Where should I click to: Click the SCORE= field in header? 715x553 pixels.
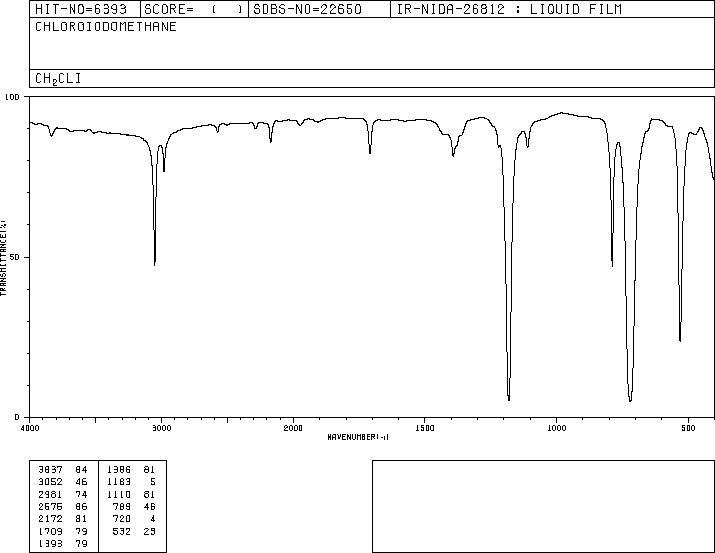pos(194,9)
